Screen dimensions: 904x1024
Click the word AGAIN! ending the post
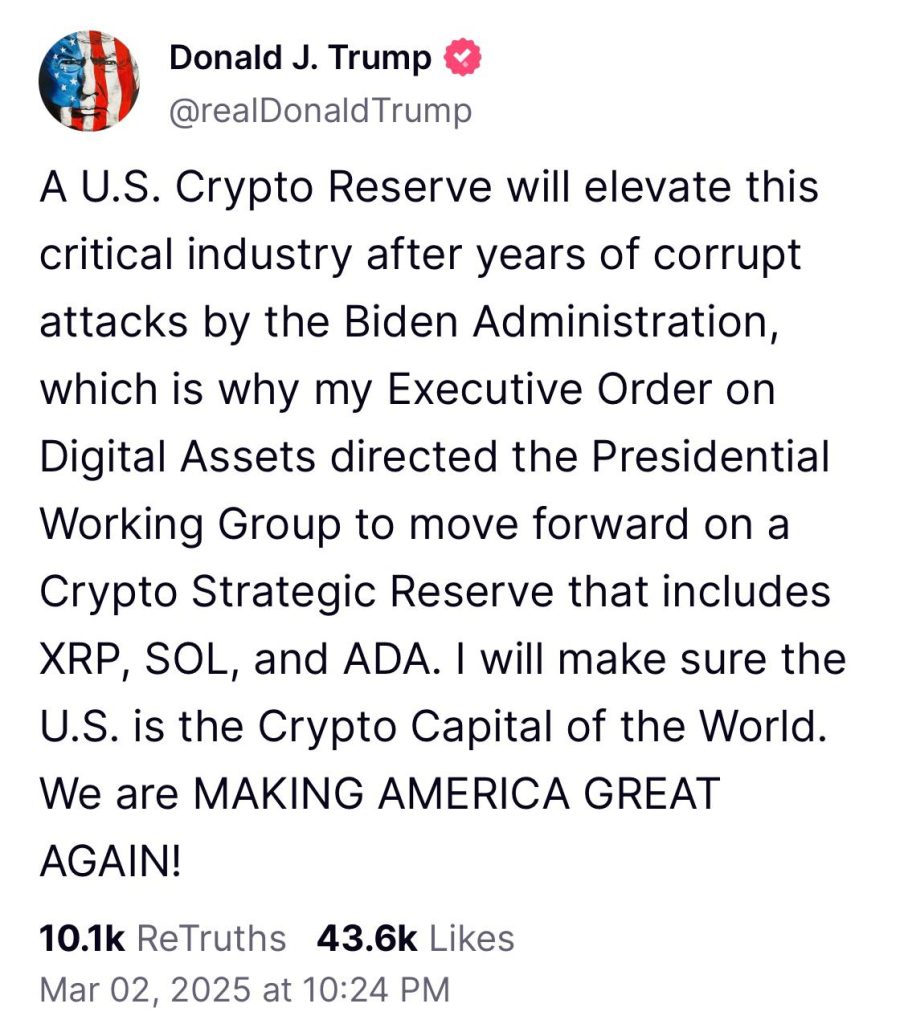tap(110, 861)
